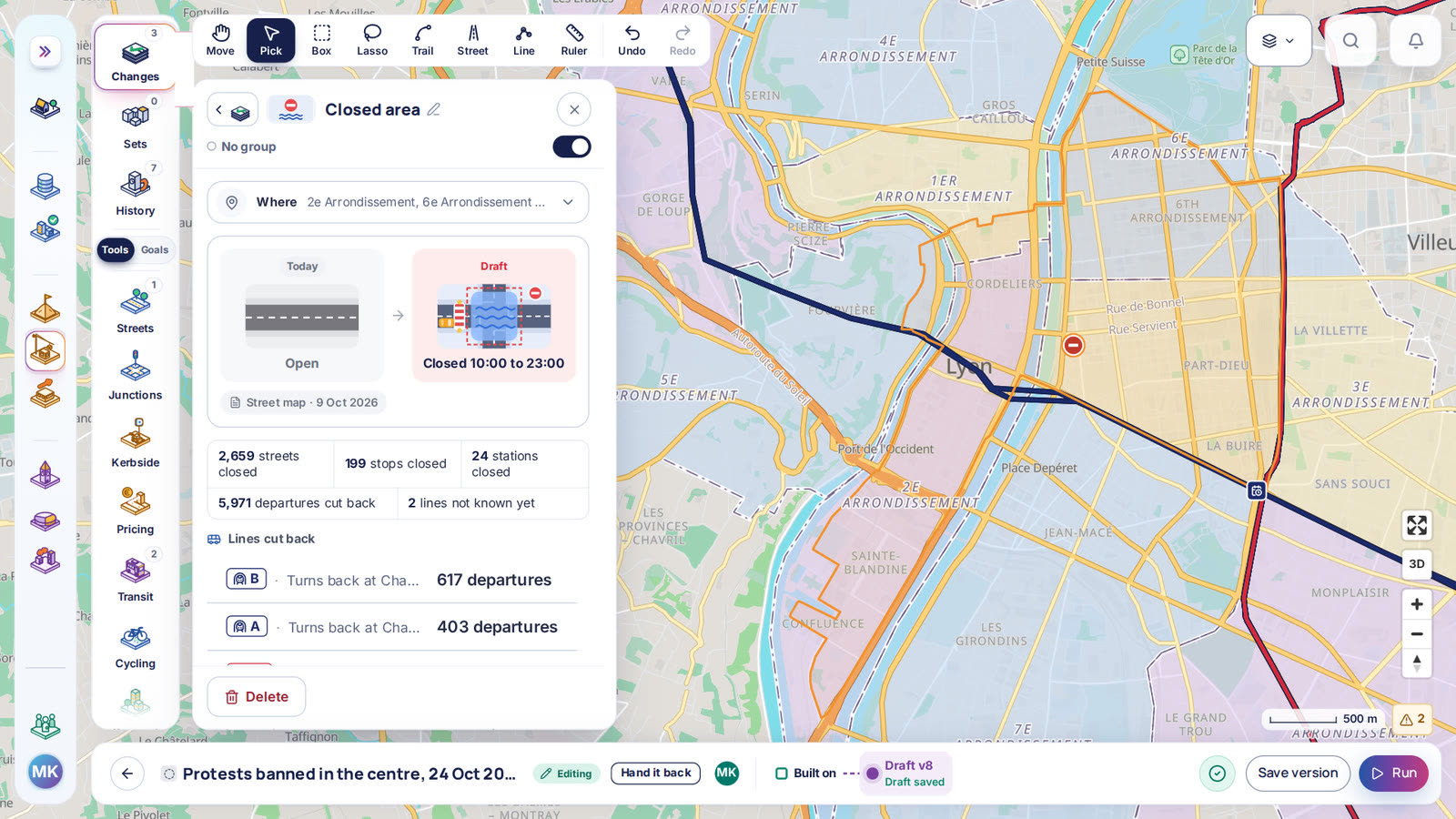The height and width of the screenshot is (819, 1456).
Task: Choose the Lasso selection tool
Action: [372, 40]
